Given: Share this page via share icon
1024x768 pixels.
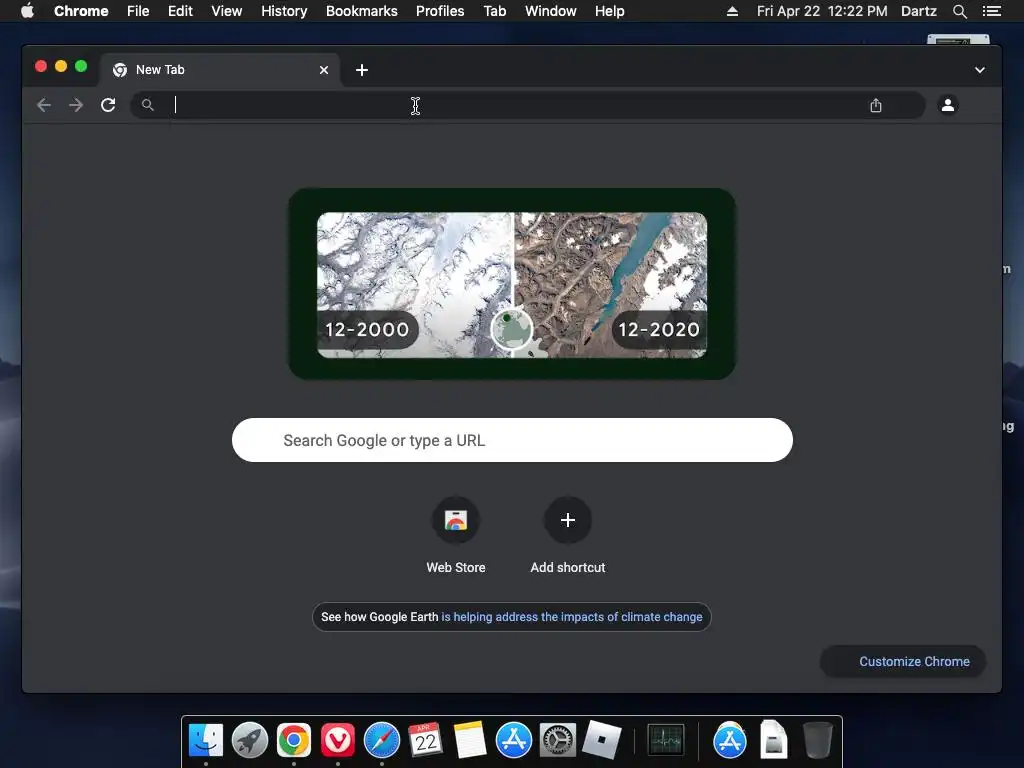Looking at the screenshot, I should (x=876, y=105).
